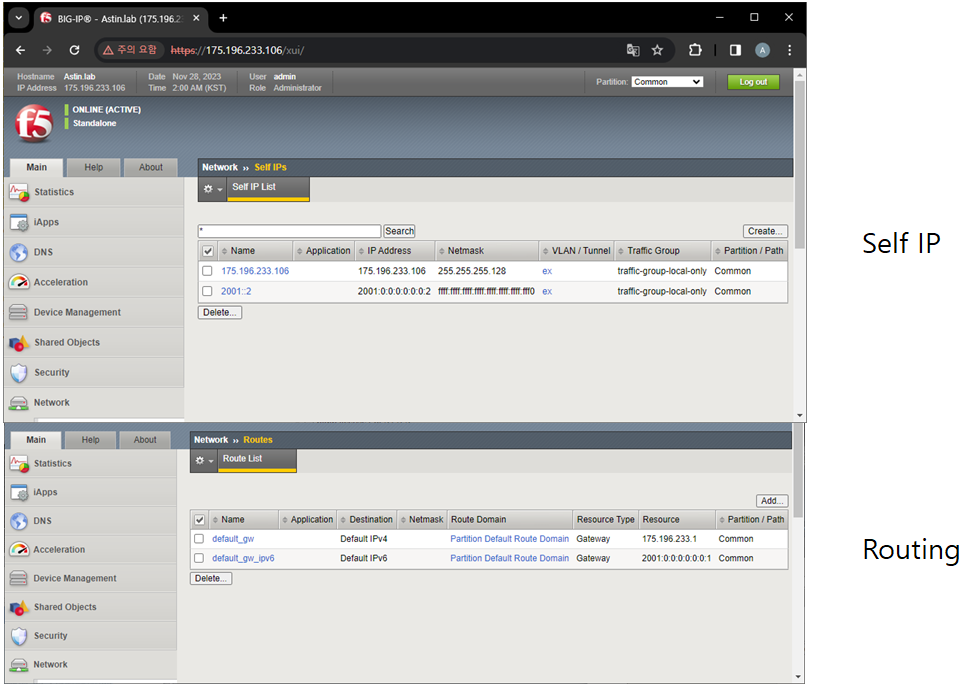Image resolution: width=967 pixels, height=687 pixels.
Task: Open the 175.196.233.106 self IP link
Action: coord(255,271)
